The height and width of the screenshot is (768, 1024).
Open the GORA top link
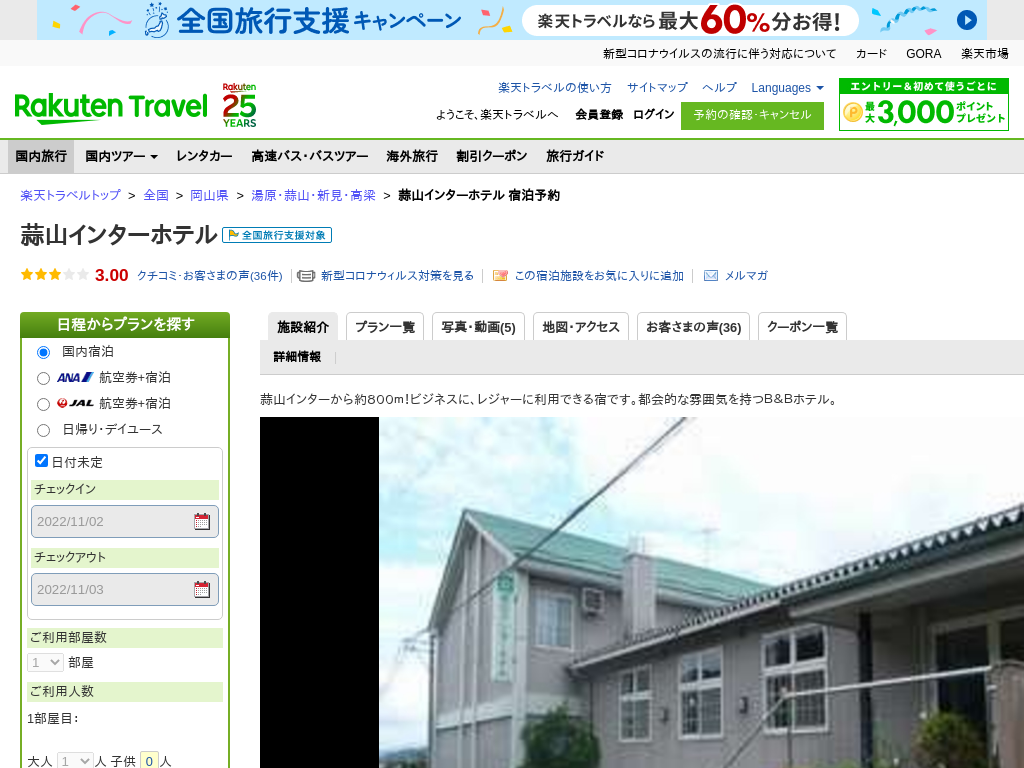click(923, 54)
